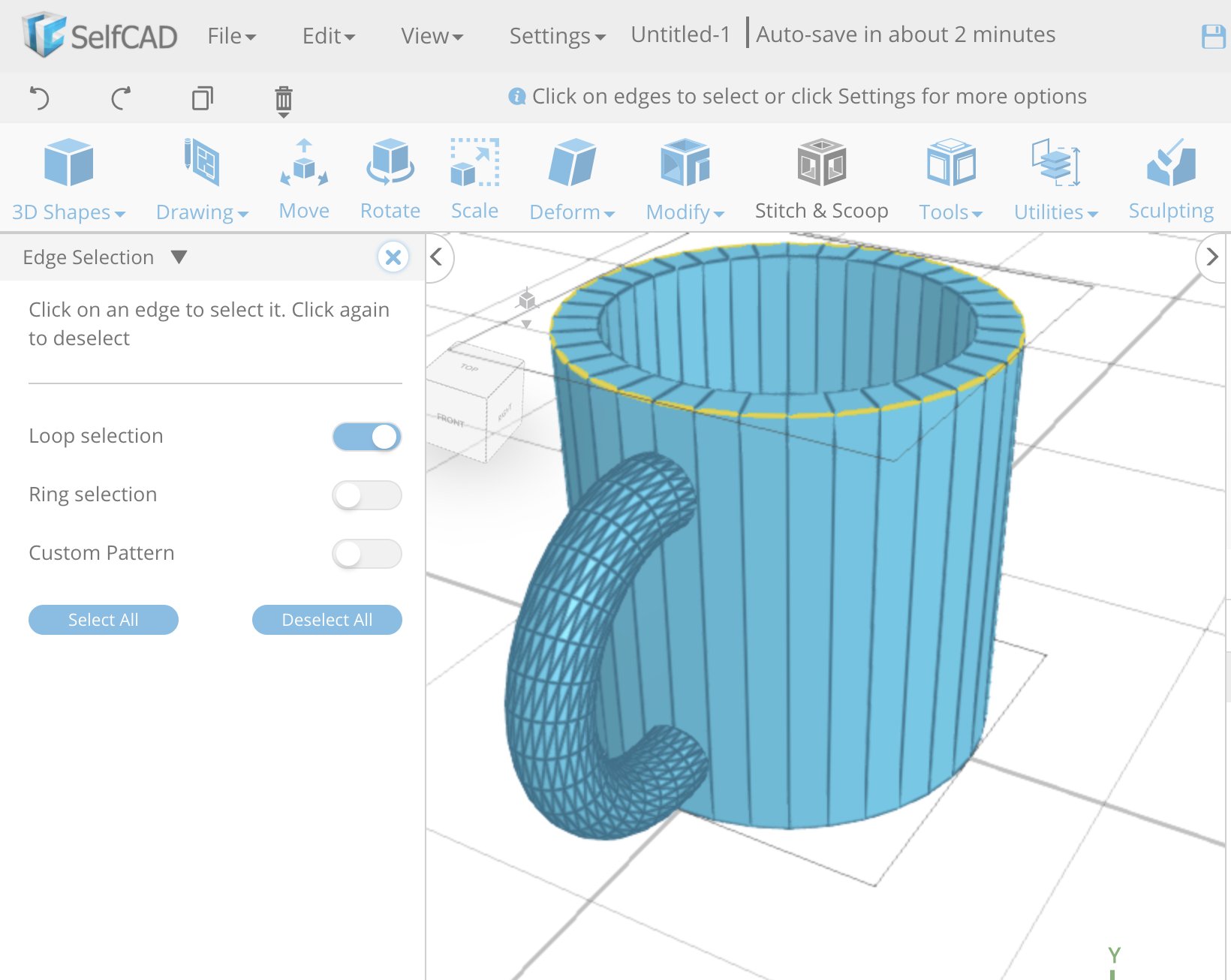
Task: Enable the Ring selection toggle
Action: click(367, 495)
